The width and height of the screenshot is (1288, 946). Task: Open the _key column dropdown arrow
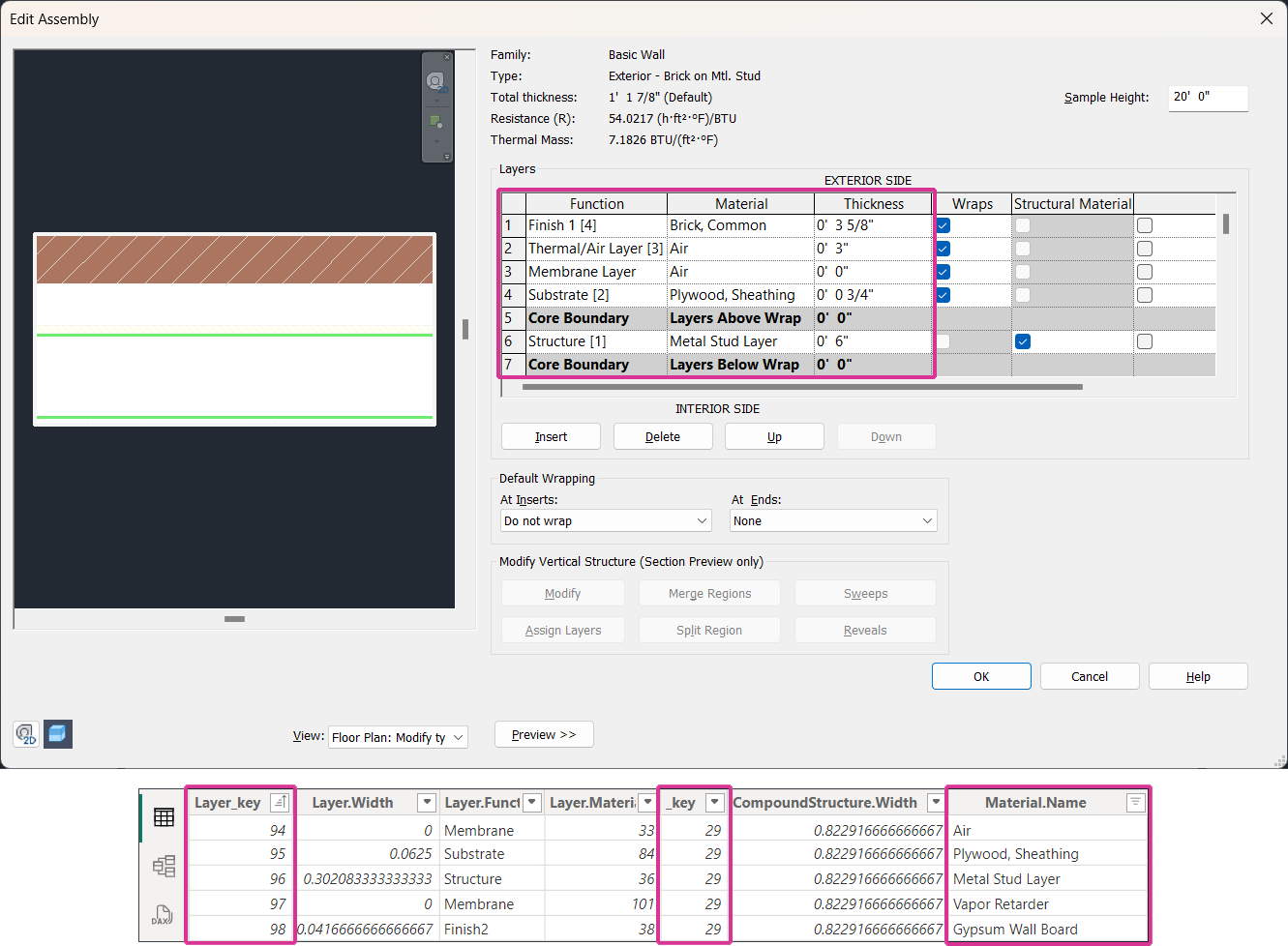tap(715, 802)
